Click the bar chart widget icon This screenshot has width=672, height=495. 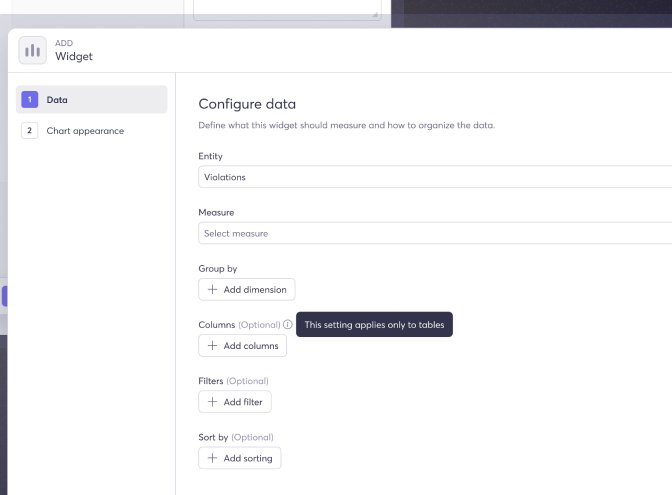click(x=33, y=51)
